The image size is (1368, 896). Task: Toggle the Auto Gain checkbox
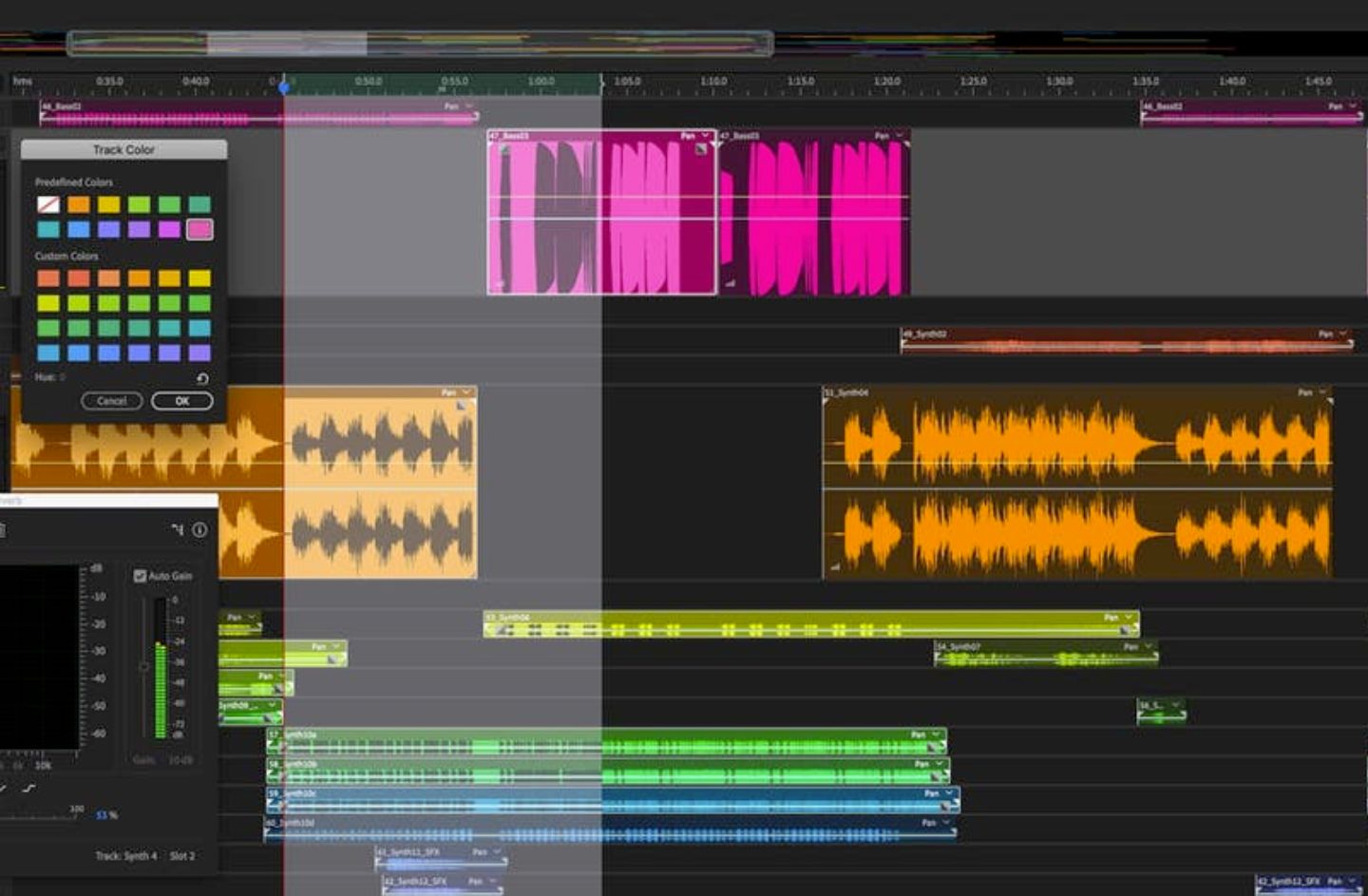point(140,576)
